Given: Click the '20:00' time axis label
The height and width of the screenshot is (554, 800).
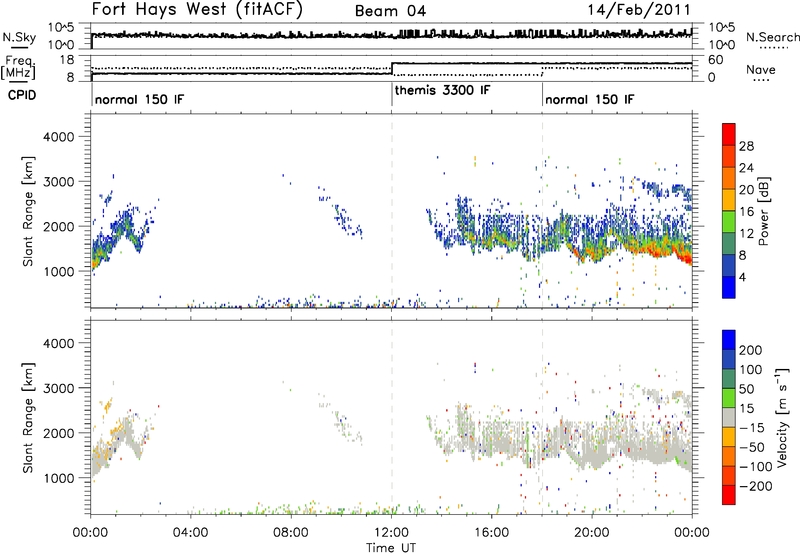Looking at the screenshot, I should point(591,533).
